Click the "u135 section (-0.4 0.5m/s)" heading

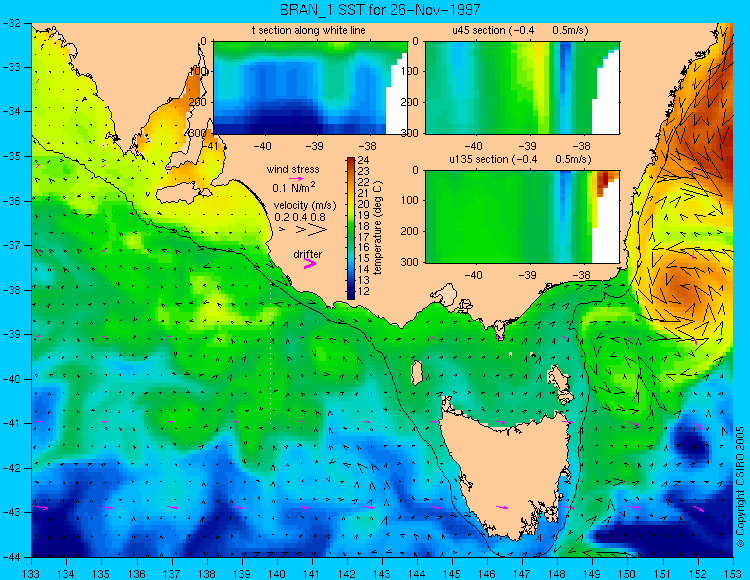(x=520, y=159)
